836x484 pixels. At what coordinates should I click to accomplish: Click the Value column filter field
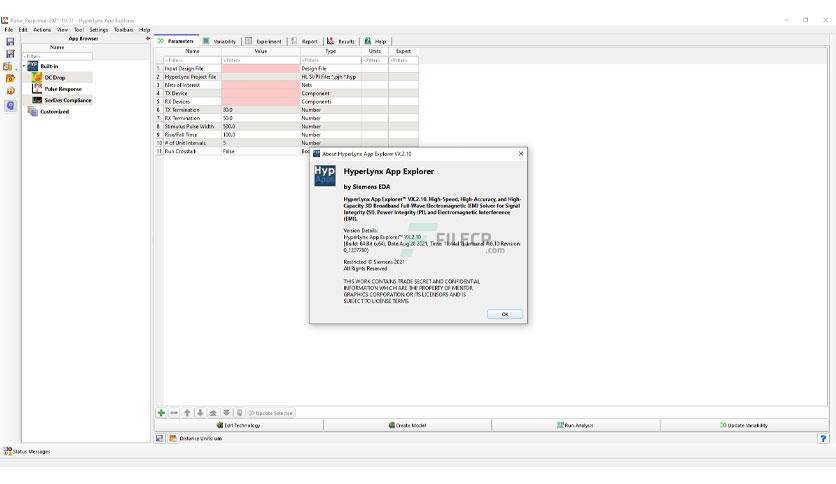tap(261, 60)
